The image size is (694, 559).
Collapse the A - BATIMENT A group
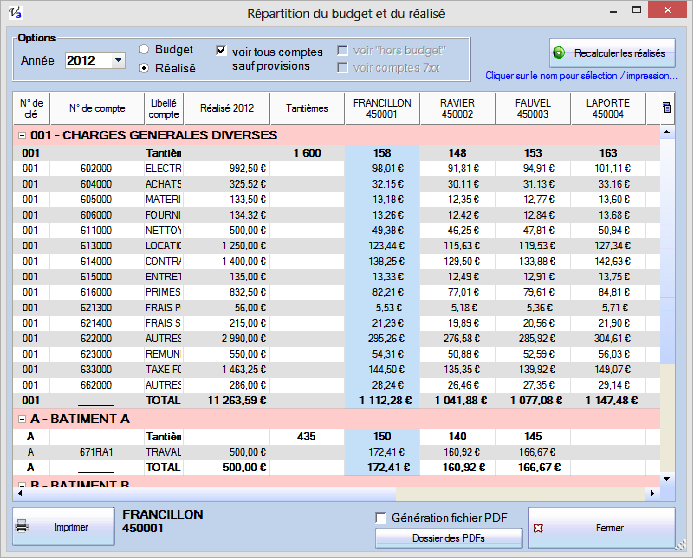pos(22,419)
